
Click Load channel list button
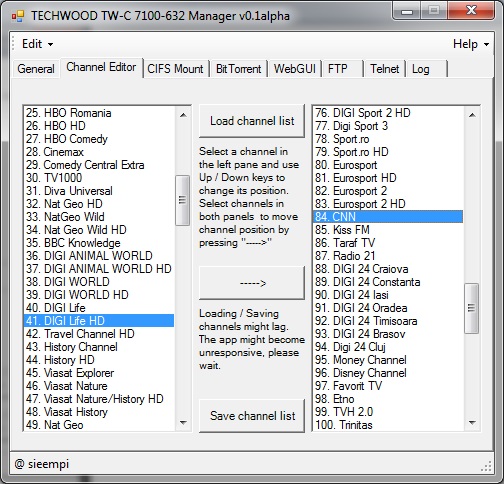click(252, 121)
